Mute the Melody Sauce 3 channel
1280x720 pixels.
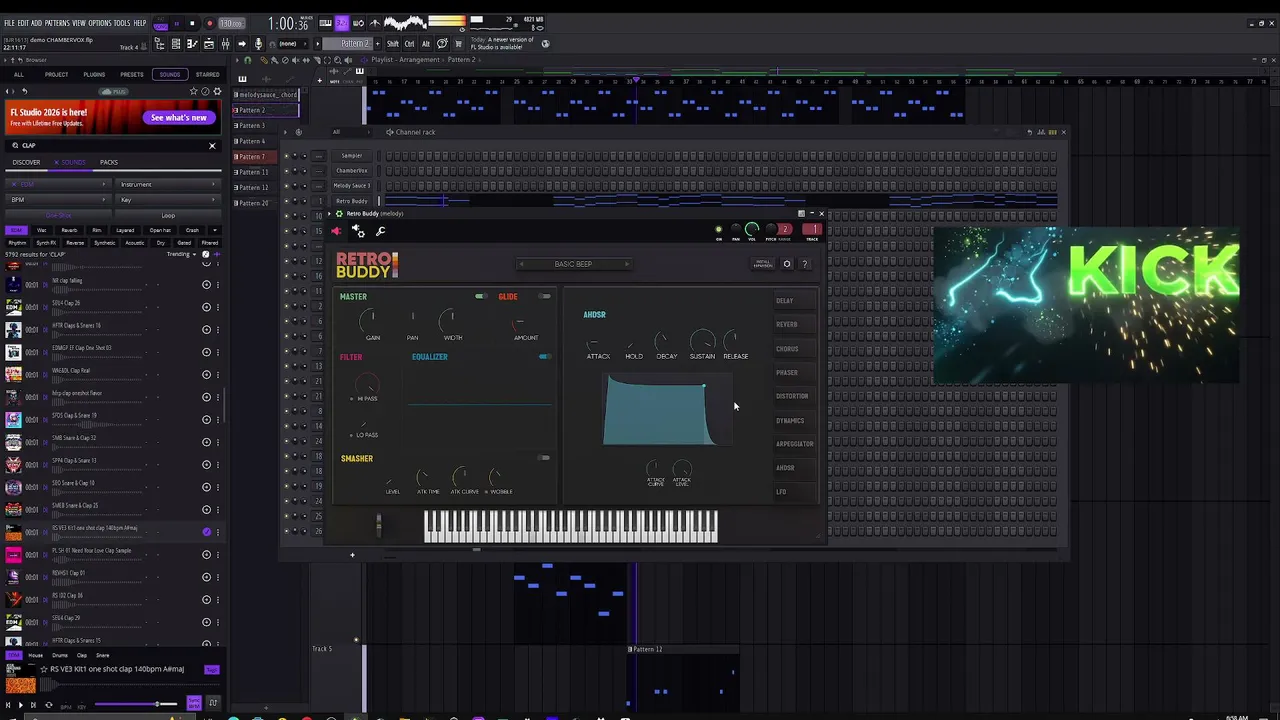[286, 186]
